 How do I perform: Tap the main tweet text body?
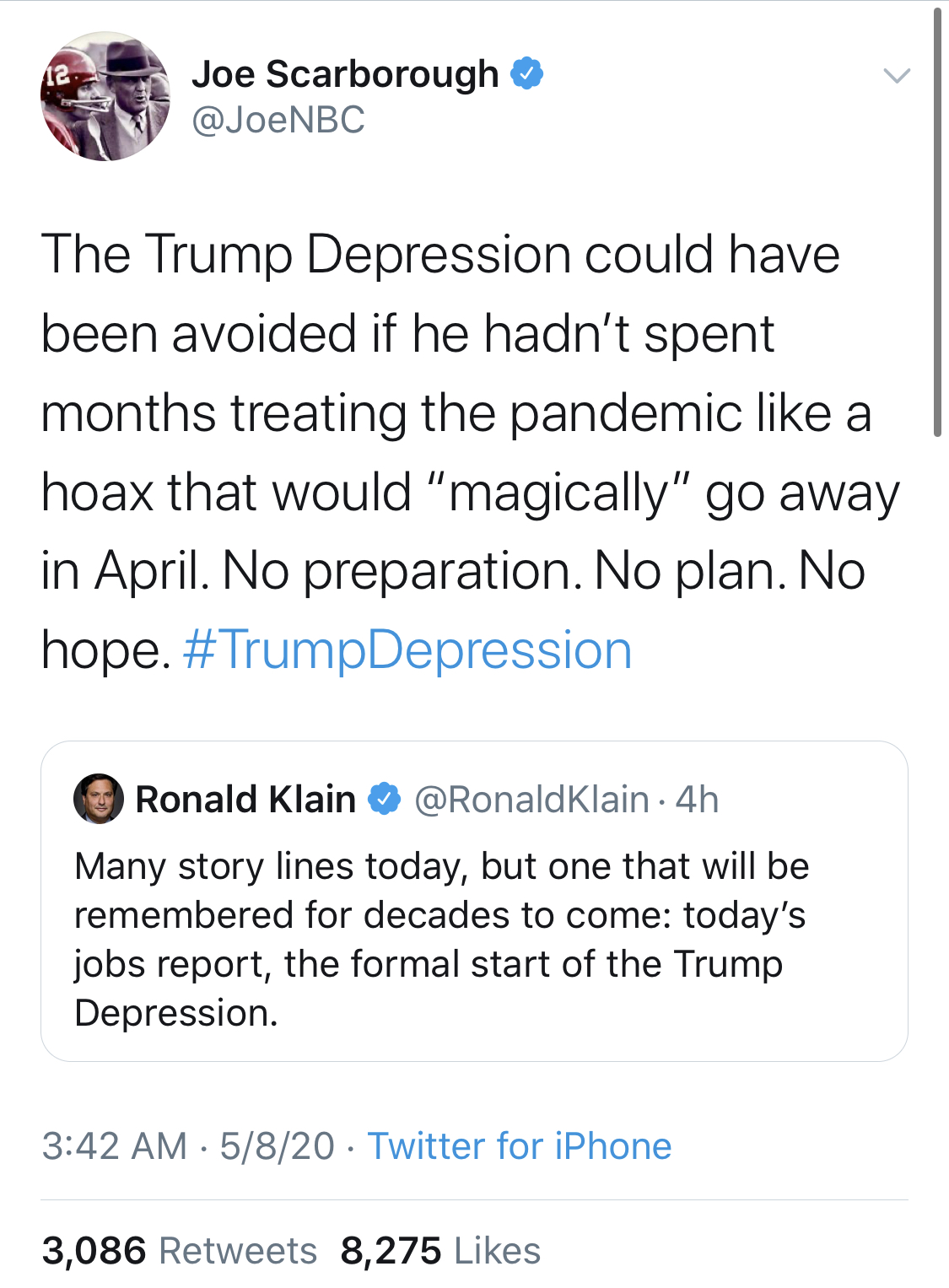470,452
